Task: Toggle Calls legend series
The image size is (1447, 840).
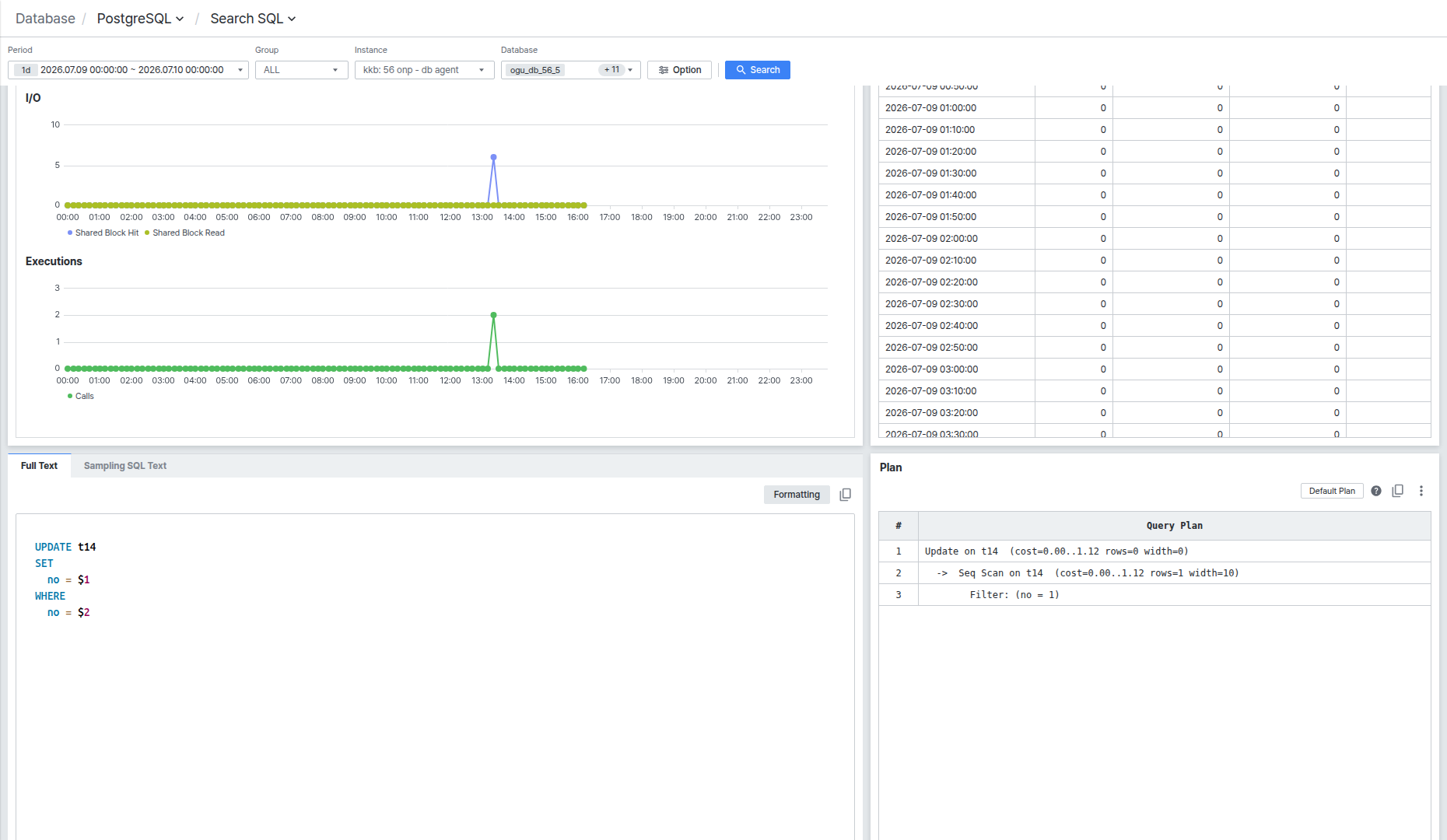Action: tap(80, 396)
